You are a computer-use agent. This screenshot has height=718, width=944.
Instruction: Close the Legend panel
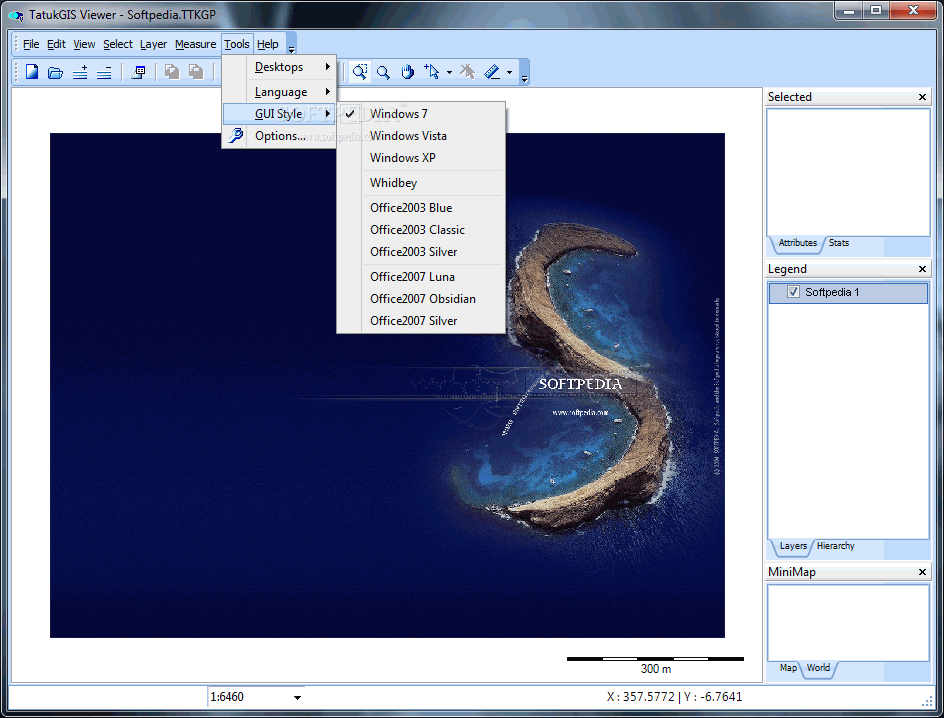(922, 269)
